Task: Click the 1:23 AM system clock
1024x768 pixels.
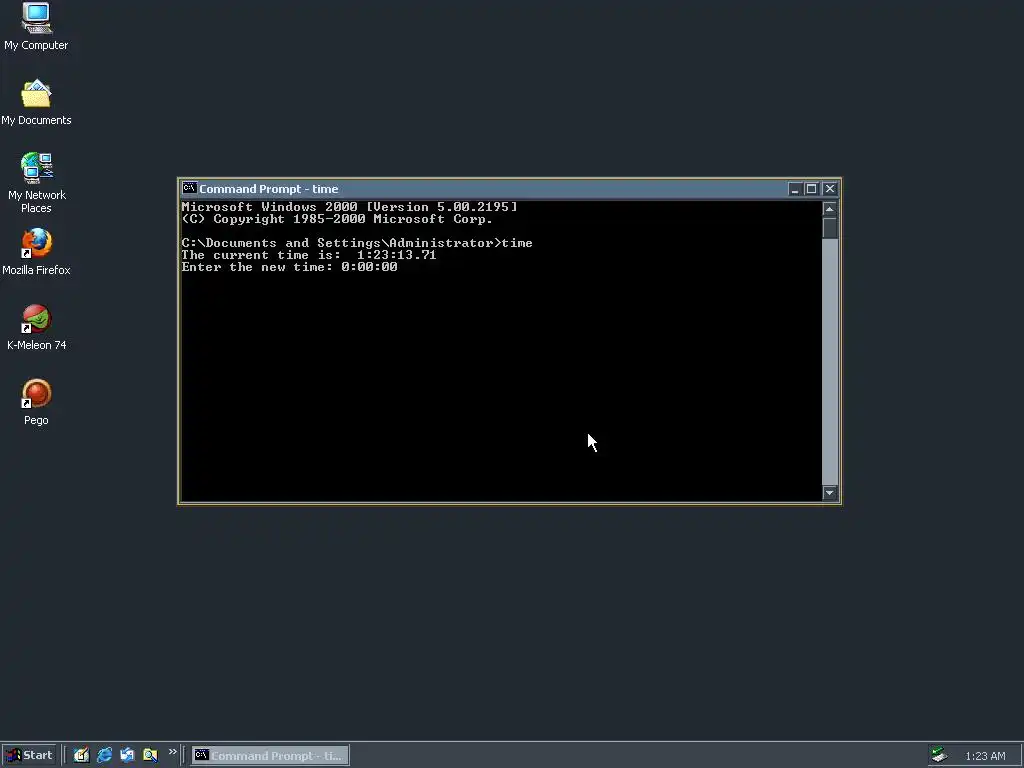Action: (x=985, y=756)
